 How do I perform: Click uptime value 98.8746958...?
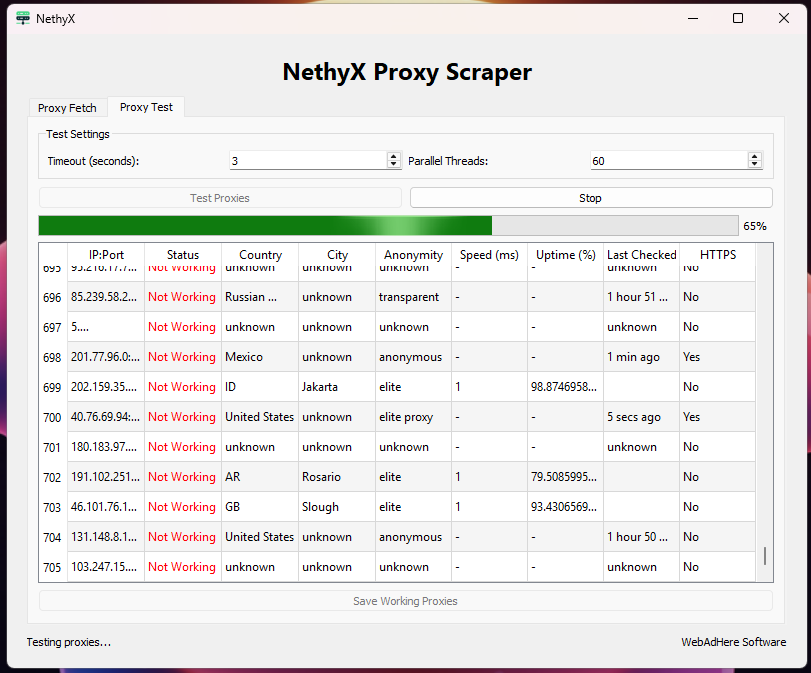565,387
